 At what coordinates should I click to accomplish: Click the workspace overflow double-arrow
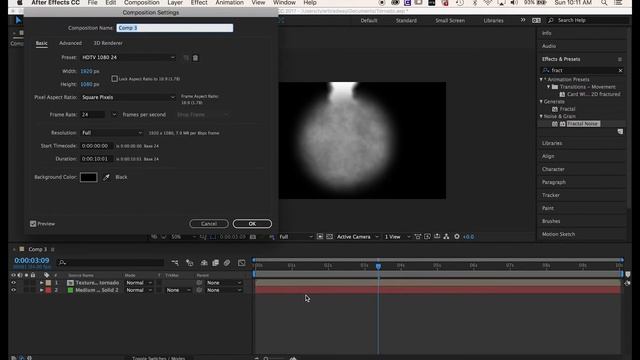pyautogui.click(x=523, y=20)
